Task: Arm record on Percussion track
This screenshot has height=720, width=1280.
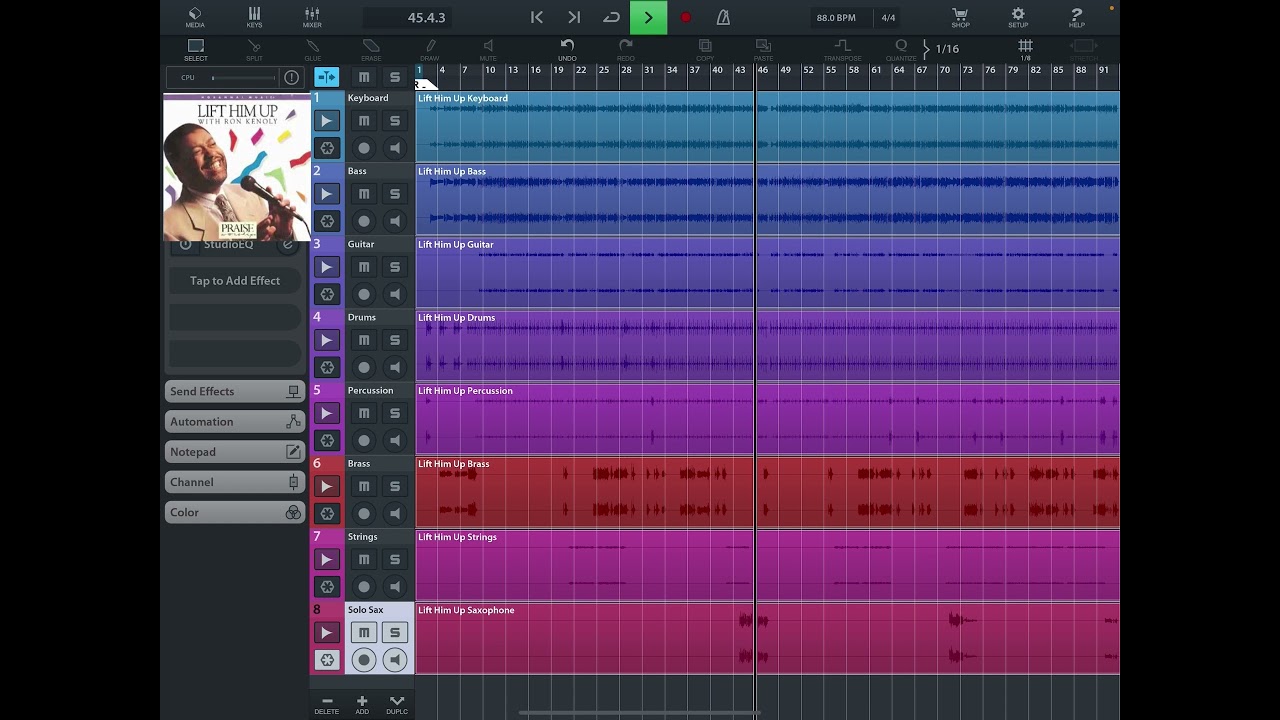Action: 364,440
